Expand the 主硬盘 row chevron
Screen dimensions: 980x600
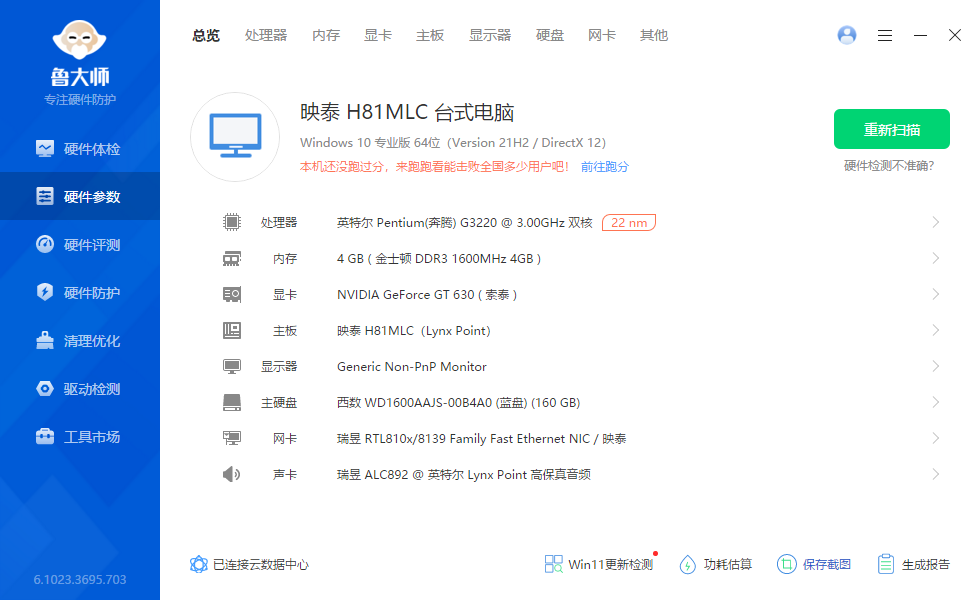pos(936,402)
